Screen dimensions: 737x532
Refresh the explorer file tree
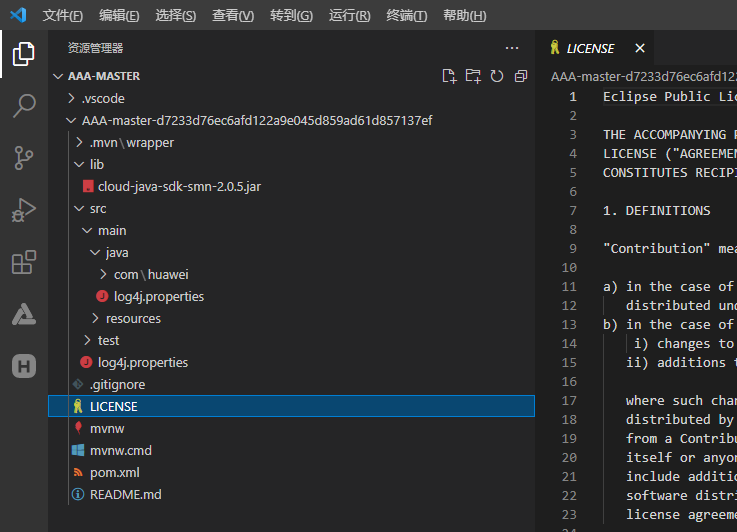[497, 76]
